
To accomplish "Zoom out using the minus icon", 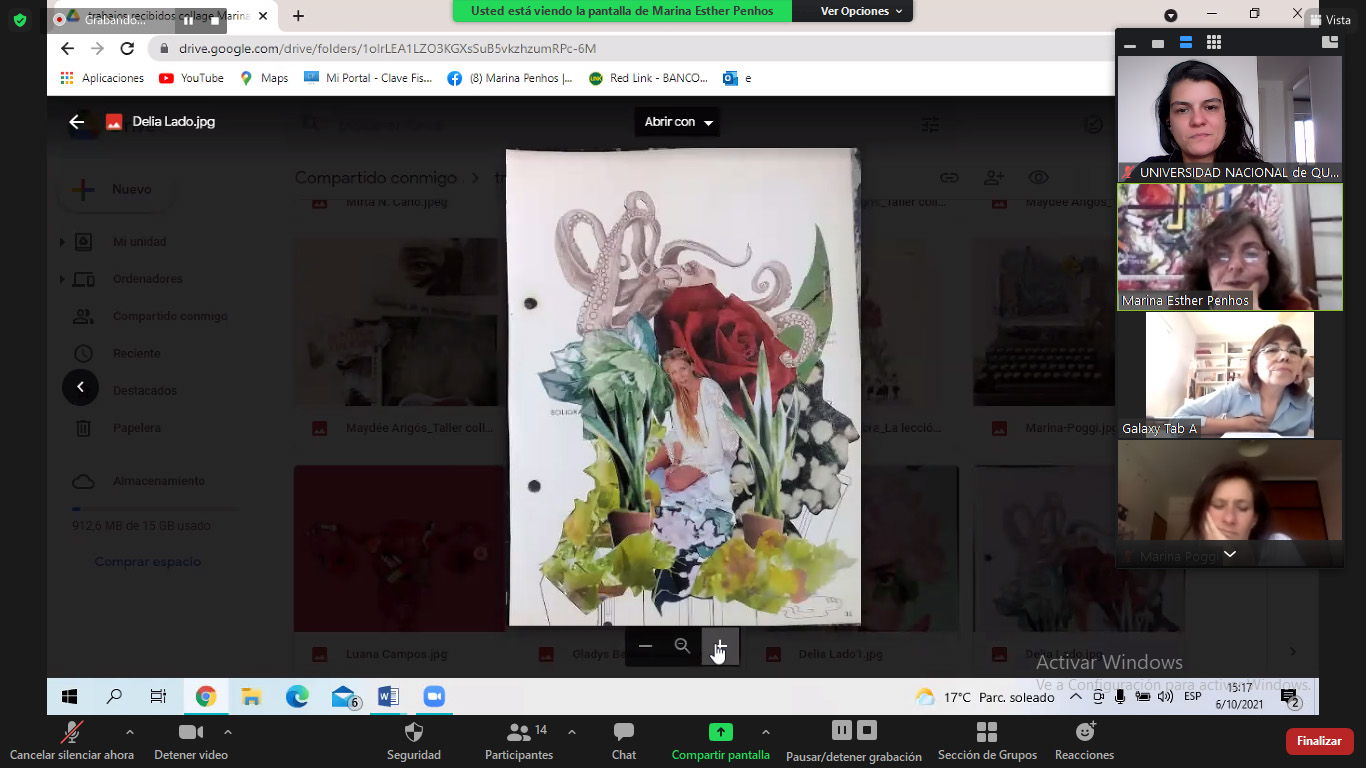I will click(x=645, y=646).
